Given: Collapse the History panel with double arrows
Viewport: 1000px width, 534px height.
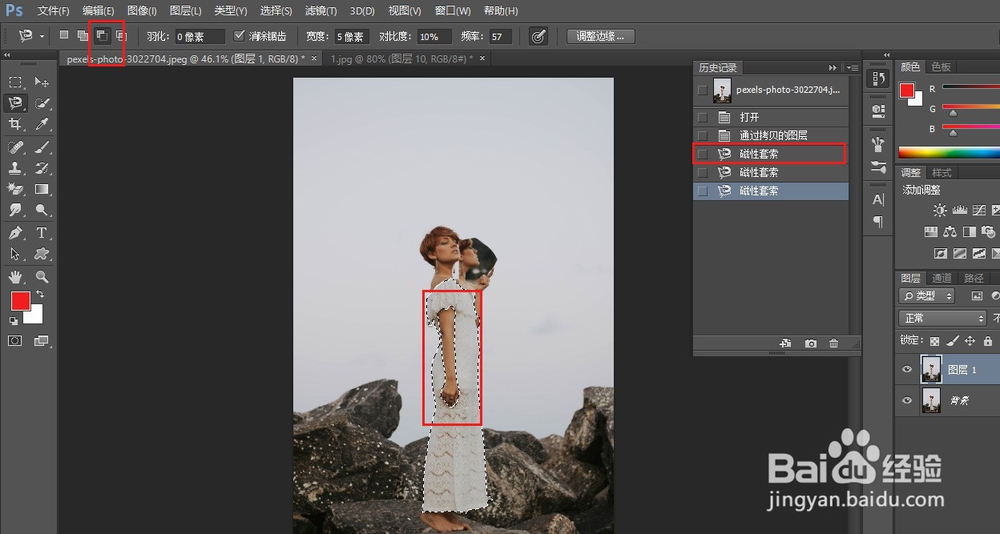Looking at the screenshot, I should tap(832, 68).
